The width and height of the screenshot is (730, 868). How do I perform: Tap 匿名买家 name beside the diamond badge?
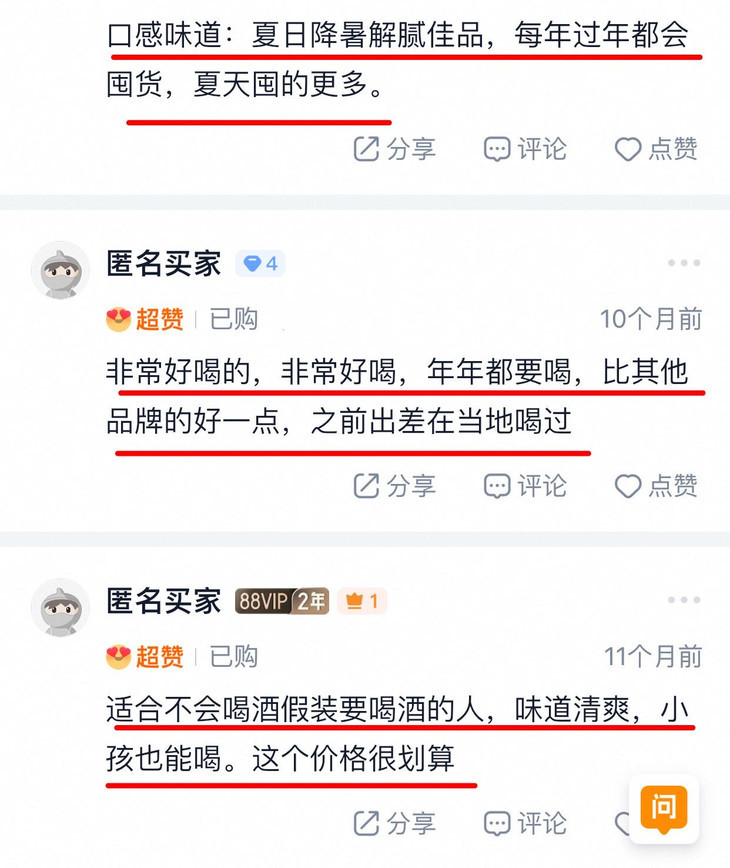[x=164, y=263]
